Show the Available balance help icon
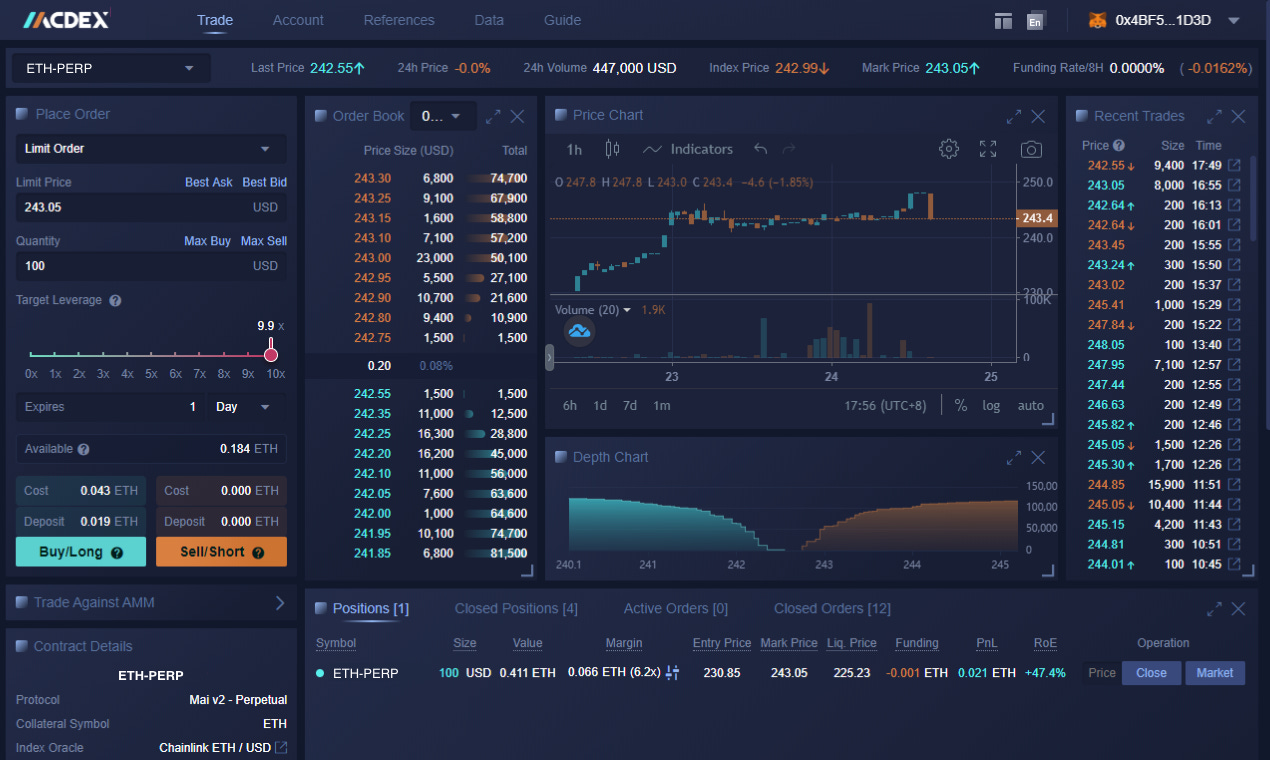 [x=83, y=450]
